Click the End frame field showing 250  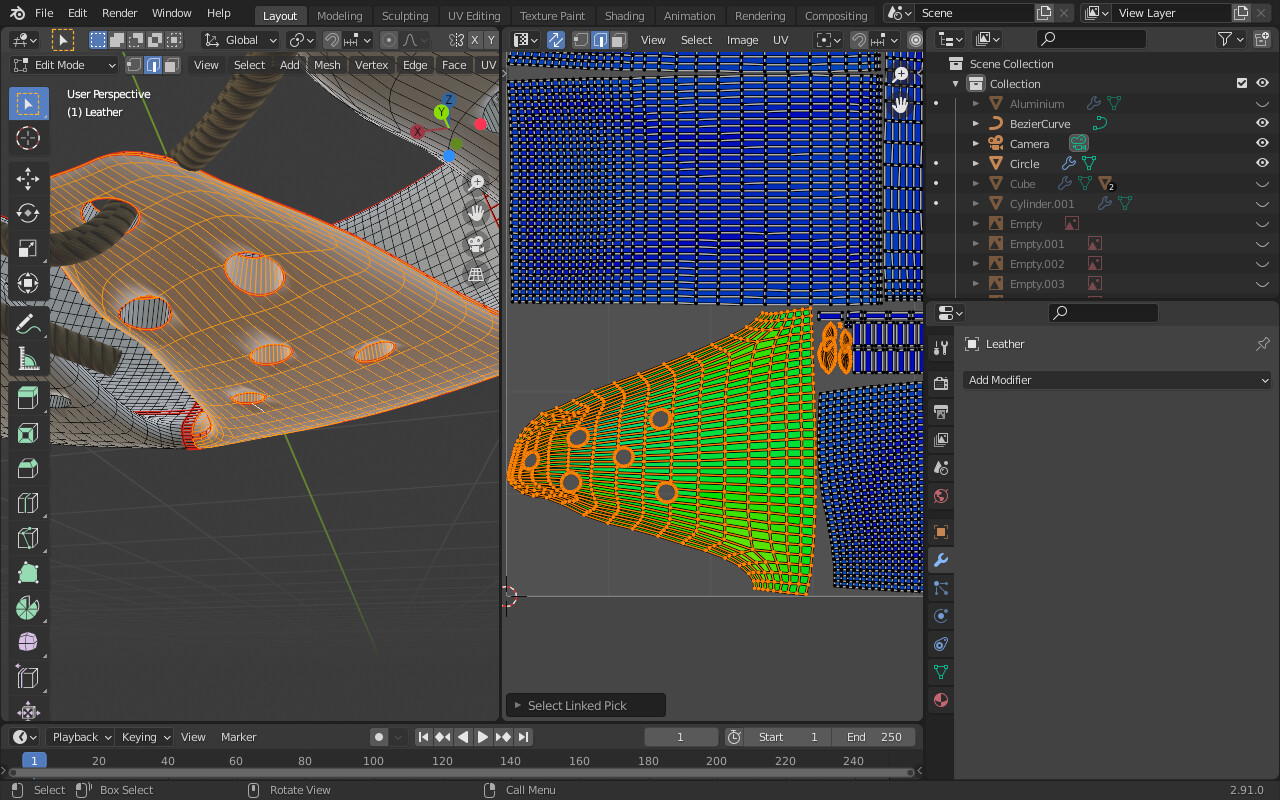(x=875, y=737)
